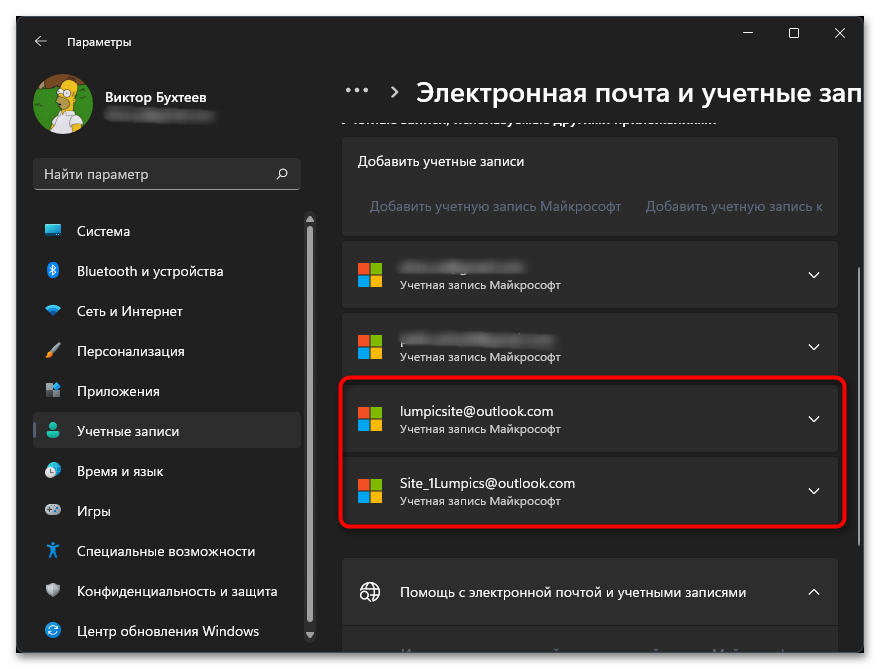The image size is (880, 669).
Task: Open the Homer profile avatar picture
Action: (x=63, y=104)
